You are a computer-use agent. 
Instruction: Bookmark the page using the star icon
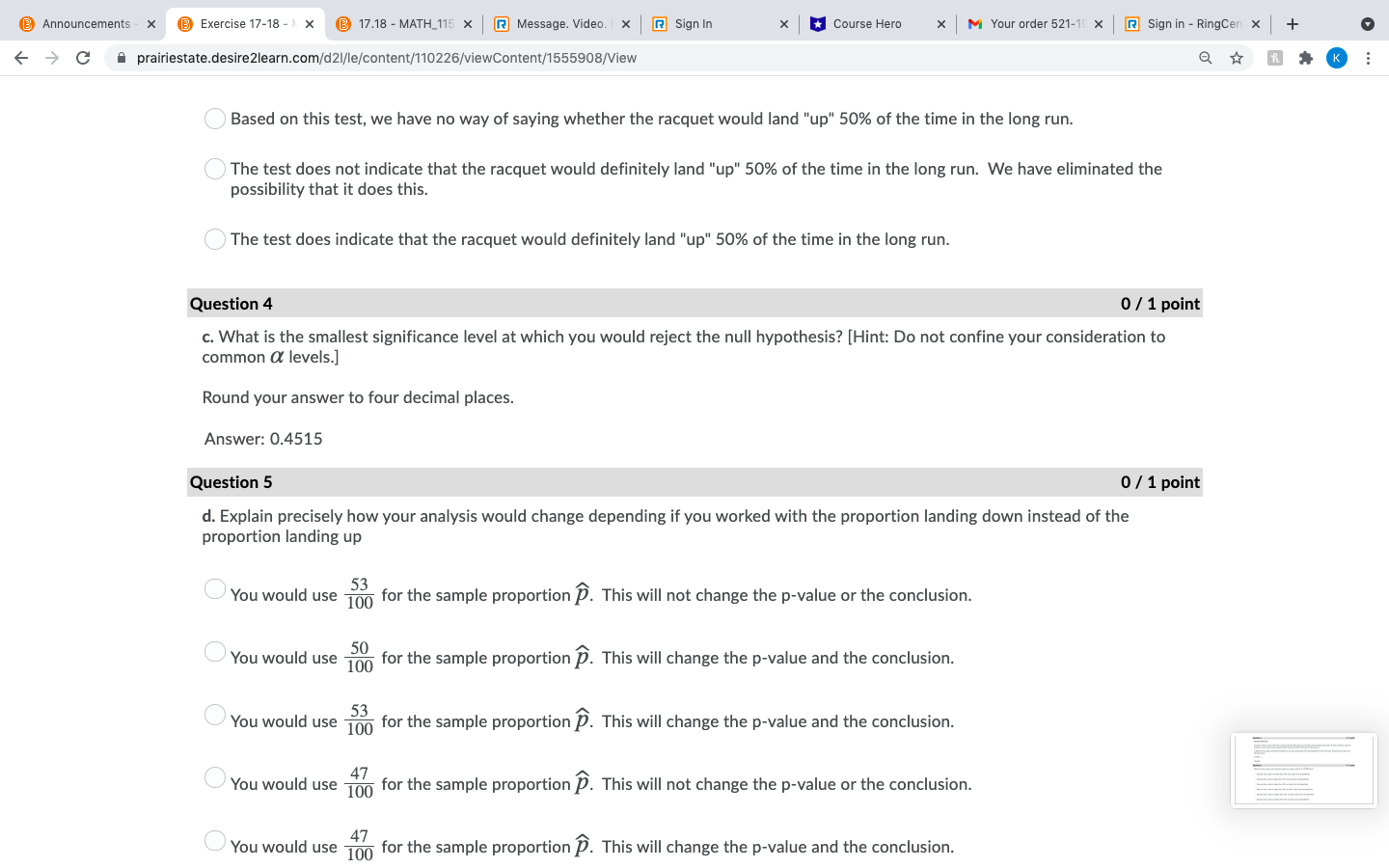(1237, 58)
